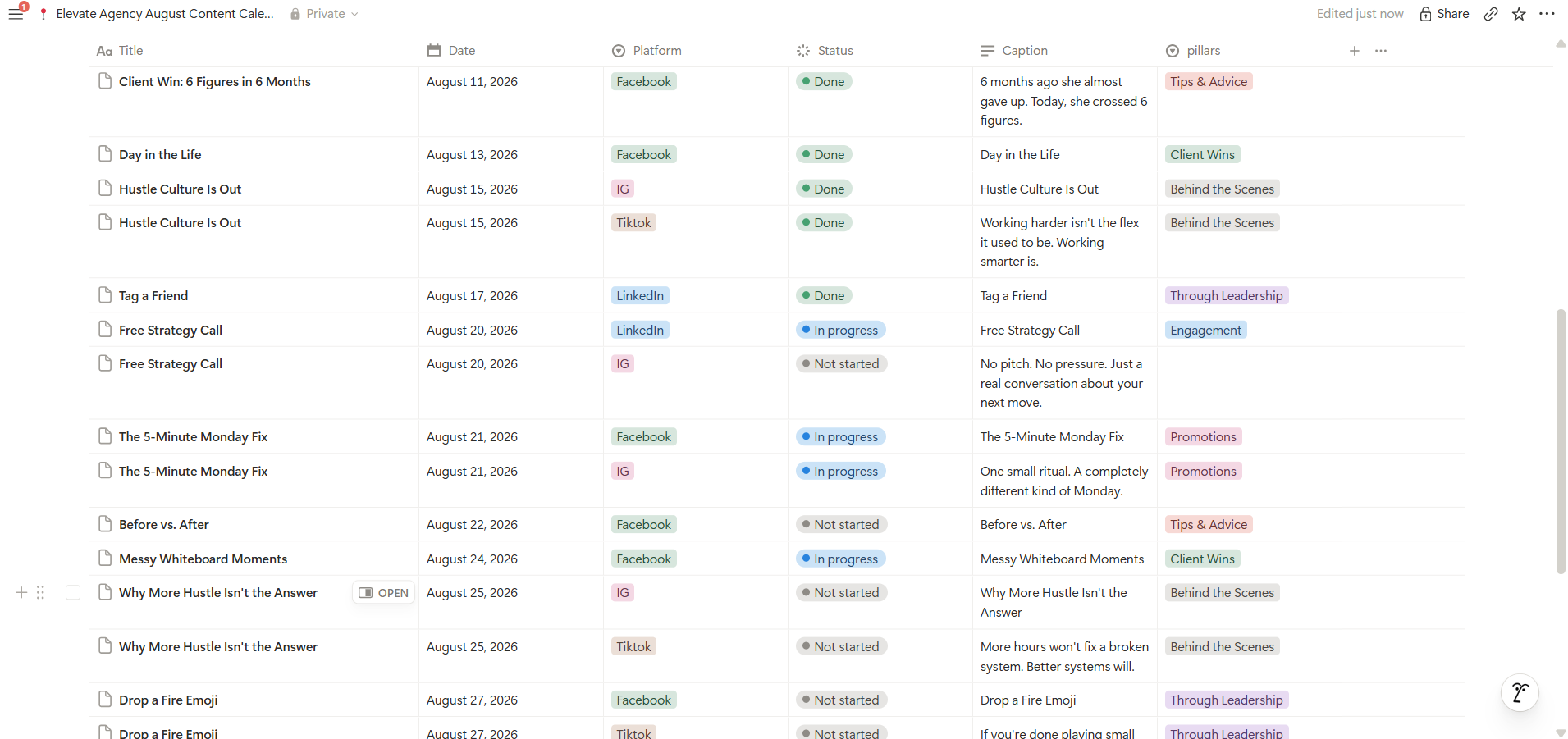Viewport: 1568px width, 739px height.
Task: Favorite this page with the star icon
Action: 1519,14
